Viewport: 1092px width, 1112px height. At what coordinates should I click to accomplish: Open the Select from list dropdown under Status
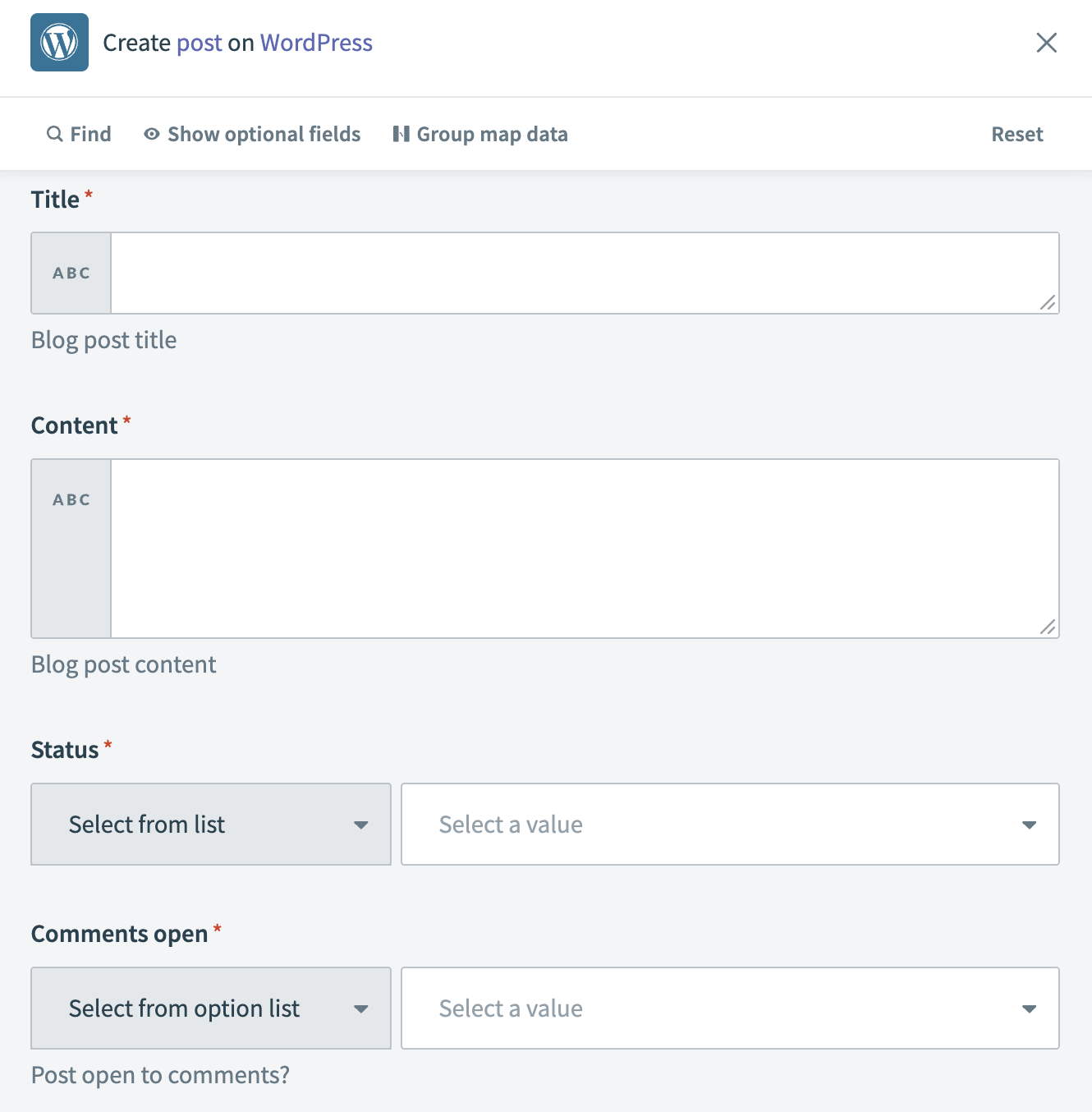pyautogui.click(x=210, y=825)
